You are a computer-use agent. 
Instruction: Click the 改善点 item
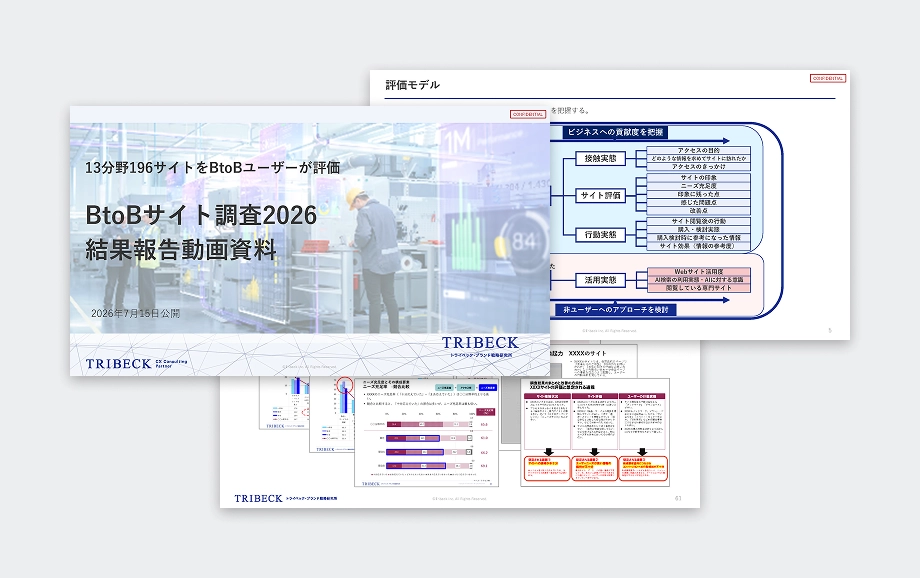point(698,210)
